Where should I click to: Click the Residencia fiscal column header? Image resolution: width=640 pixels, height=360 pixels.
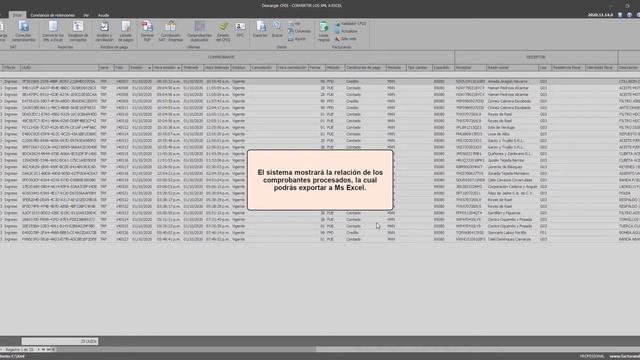coord(568,68)
